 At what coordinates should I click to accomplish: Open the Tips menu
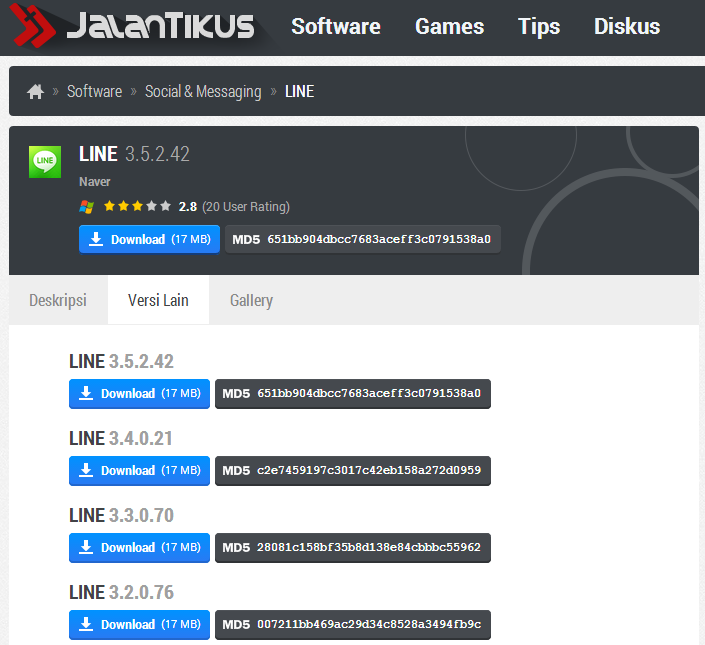tap(539, 27)
